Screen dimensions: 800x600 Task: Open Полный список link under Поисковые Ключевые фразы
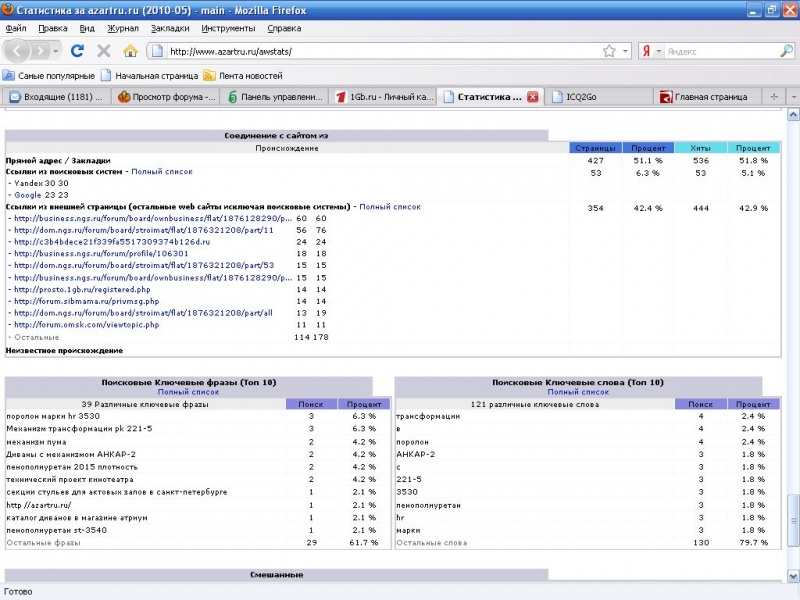(188, 392)
